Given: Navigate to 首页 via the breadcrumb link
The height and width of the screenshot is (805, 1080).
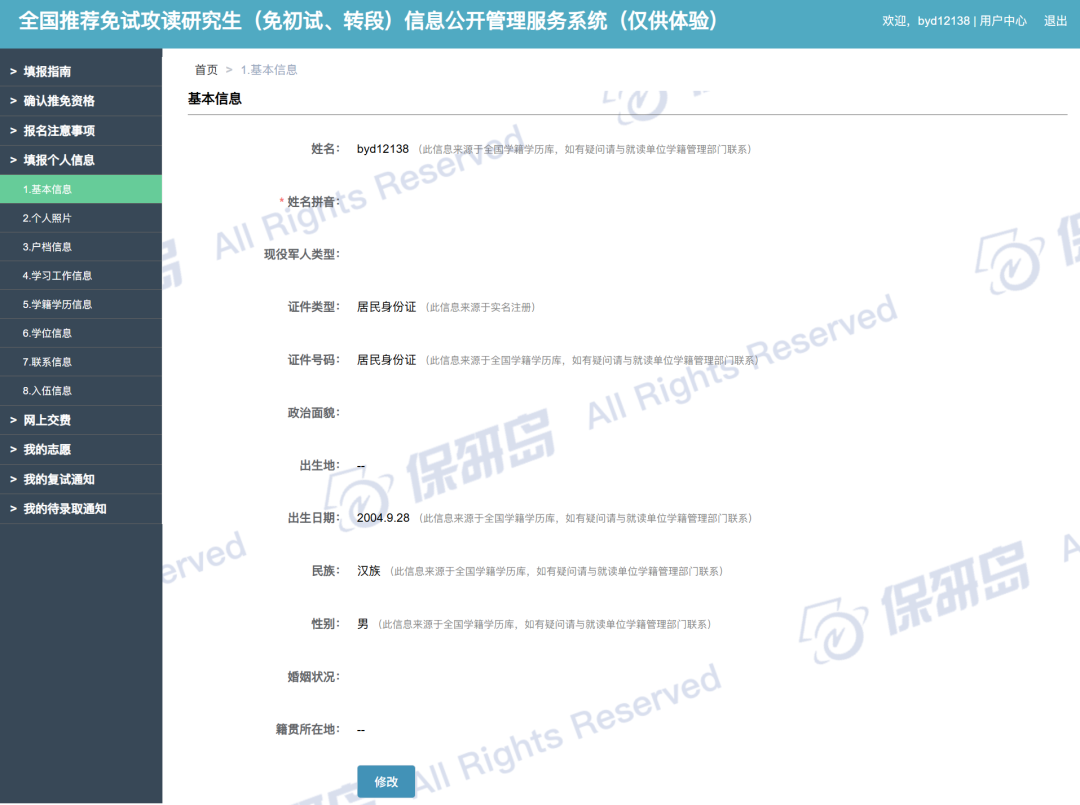Looking at the screenshot, I should [x=205, y=69].
